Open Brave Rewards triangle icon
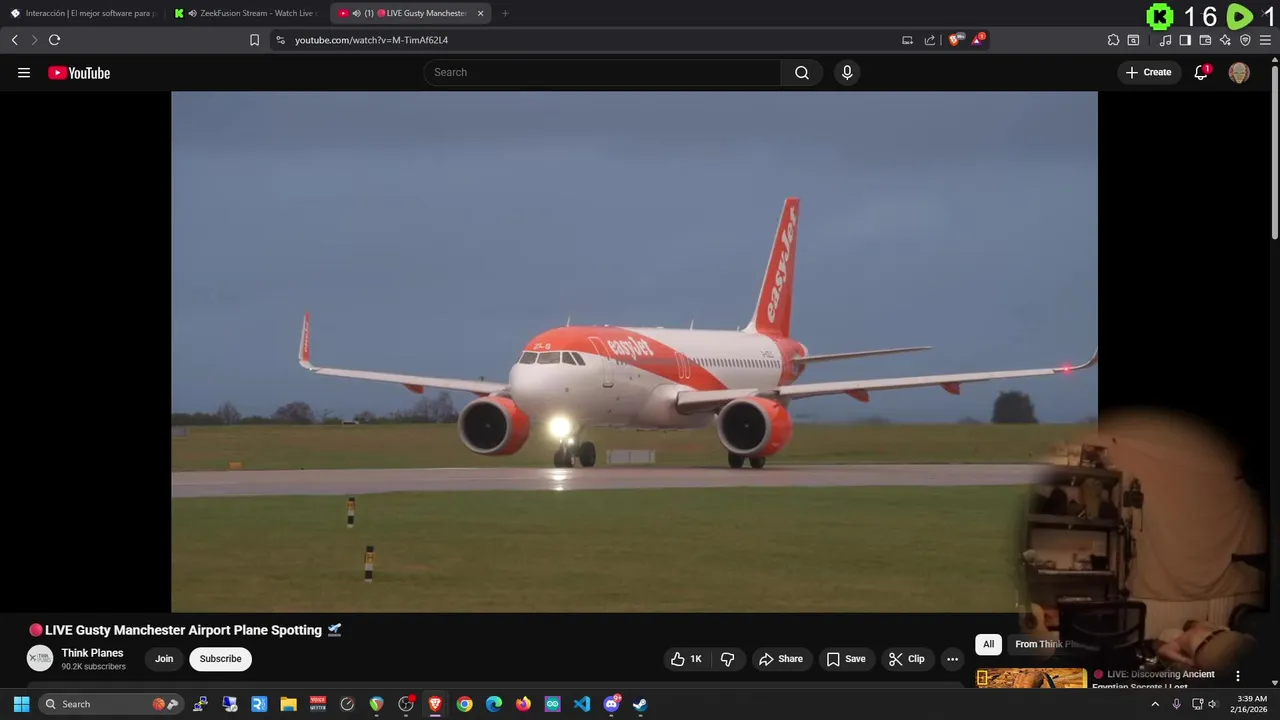Viewport: 1280px width, 720px height. pyautogui.click(x=978, y=40)
